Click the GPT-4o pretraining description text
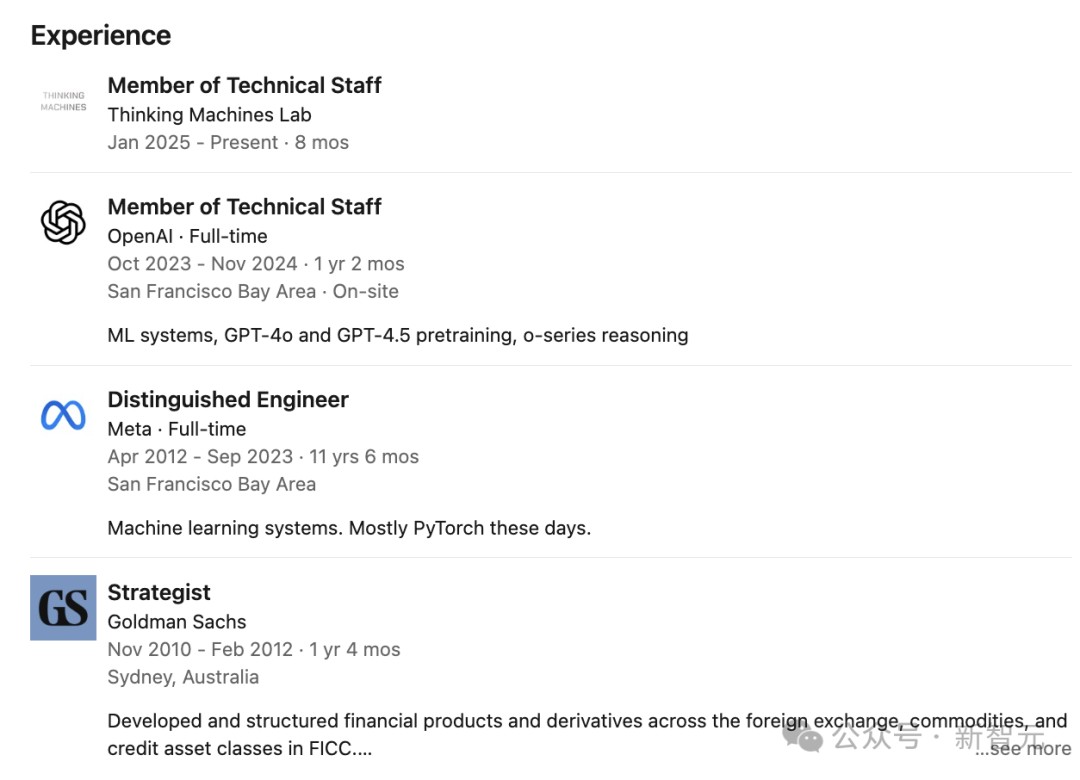Image resolution: width=1080 pixels, height=780 pixels. (397, 335)
